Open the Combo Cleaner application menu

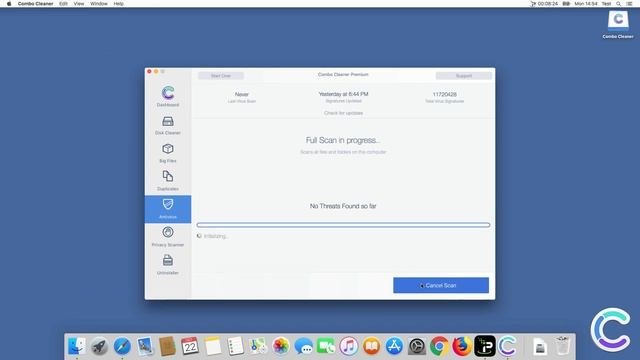(x=36, y=4)
